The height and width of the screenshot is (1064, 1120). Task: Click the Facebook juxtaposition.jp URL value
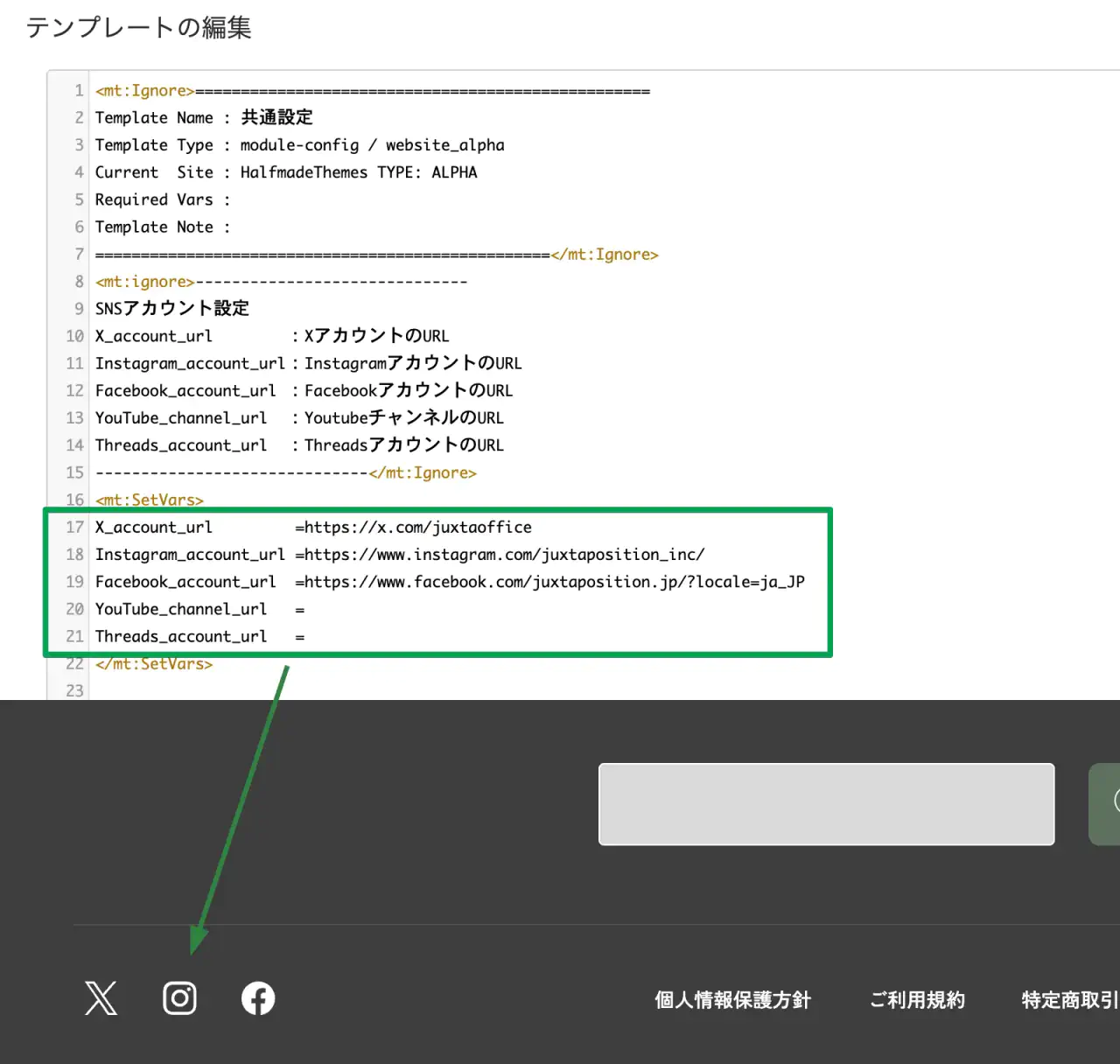[x=554, y=582]
